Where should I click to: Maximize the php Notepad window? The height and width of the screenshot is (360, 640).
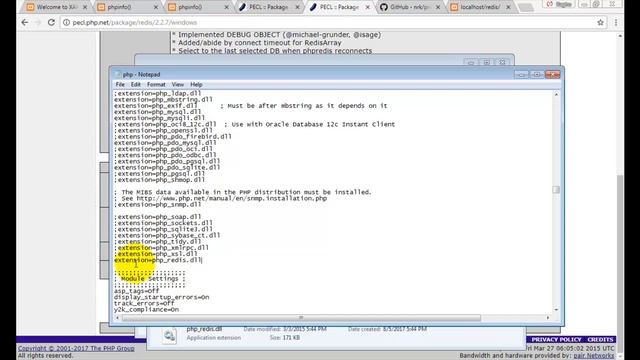536,74
